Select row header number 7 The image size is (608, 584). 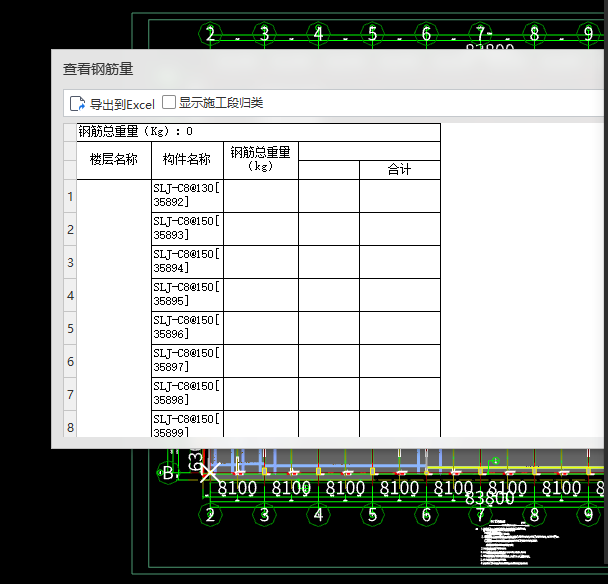click(70, 394)
